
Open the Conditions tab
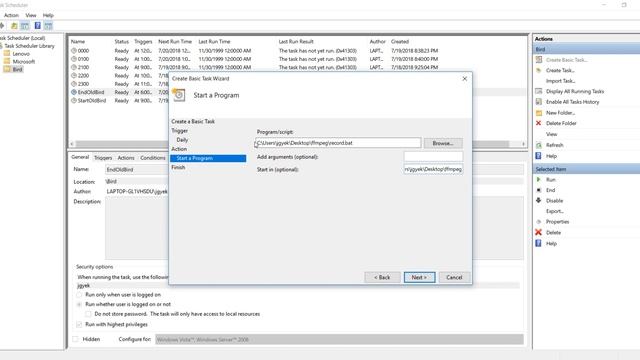153,158
